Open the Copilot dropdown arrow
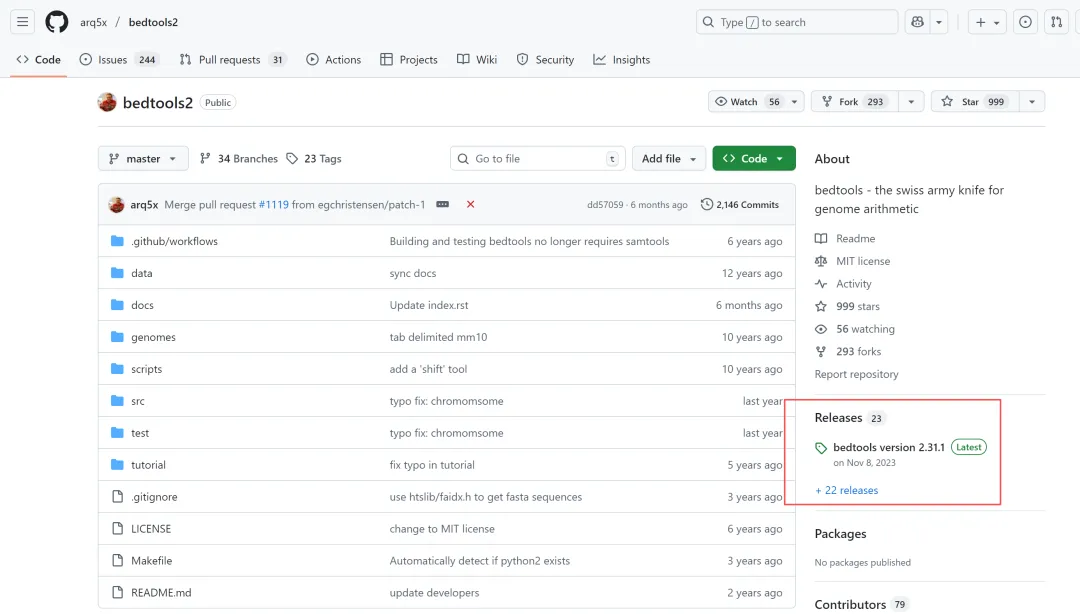 click(939, 22)
